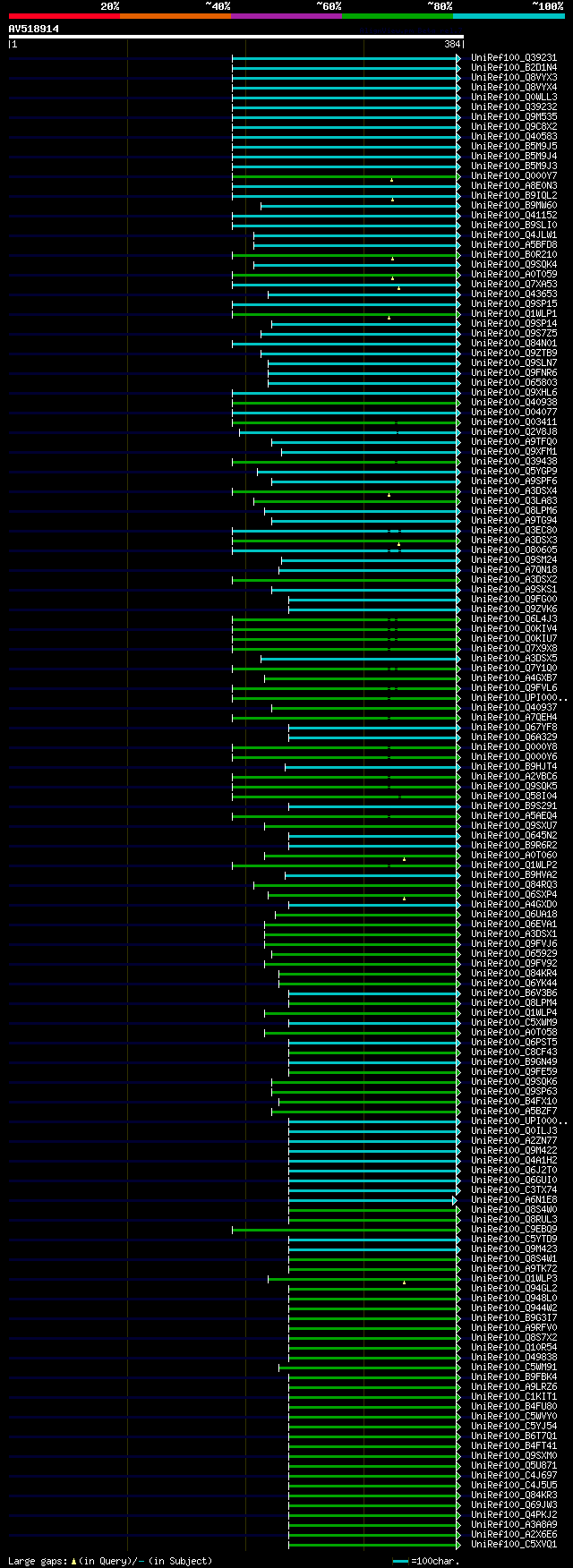
Task: Select hit label UniRef100_C1KIT1
Action: [514, 1397]
